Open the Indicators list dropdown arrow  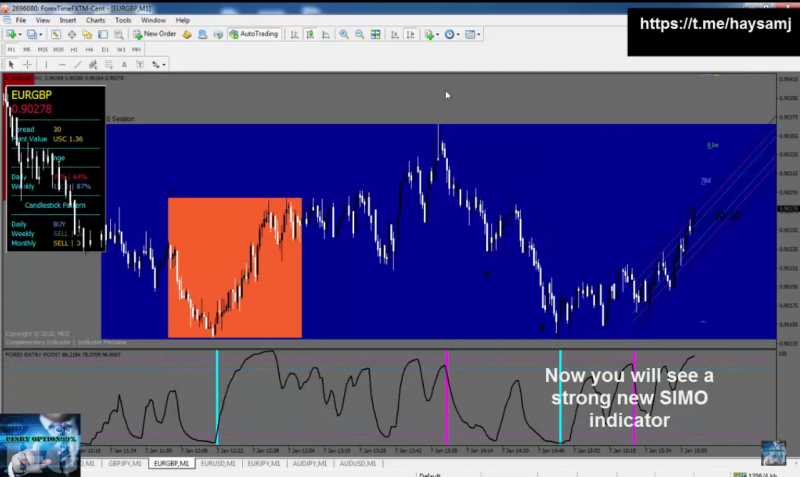pyautogui.click(x=437, y=35)
